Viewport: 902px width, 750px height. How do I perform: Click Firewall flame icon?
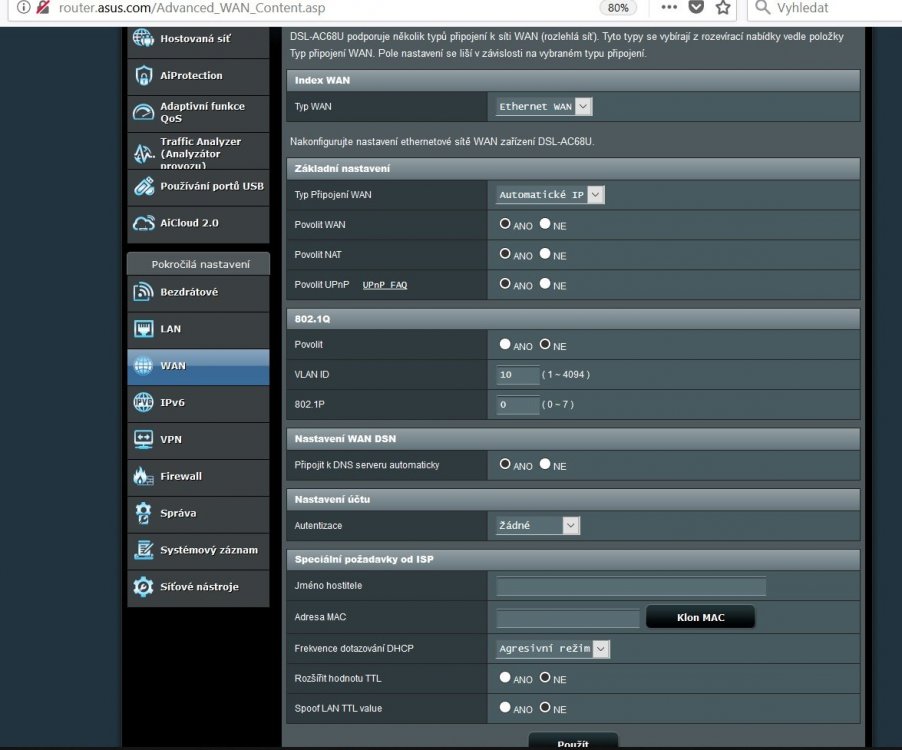[x=143, y=476]
